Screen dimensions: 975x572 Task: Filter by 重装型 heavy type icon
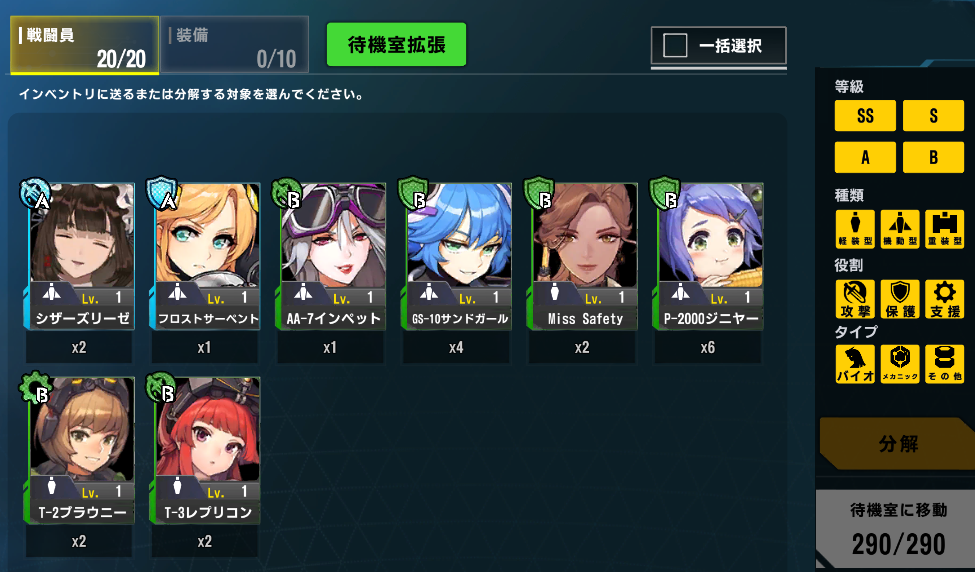[945, 229]
